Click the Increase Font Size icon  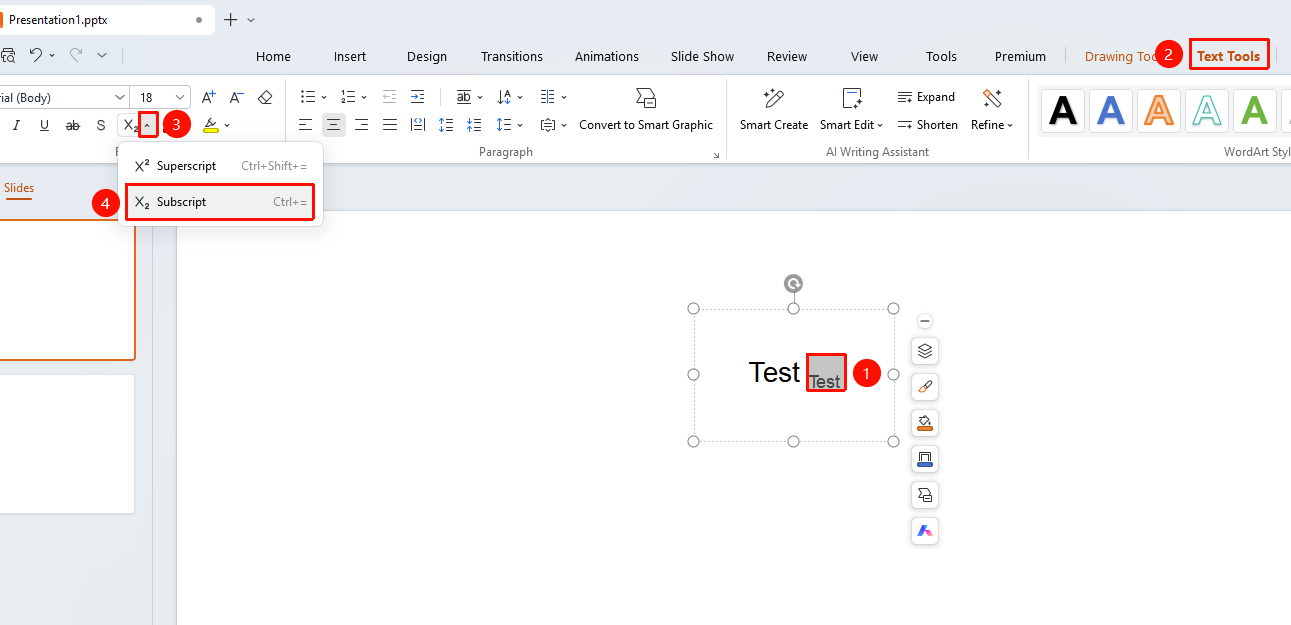[208, 97]
